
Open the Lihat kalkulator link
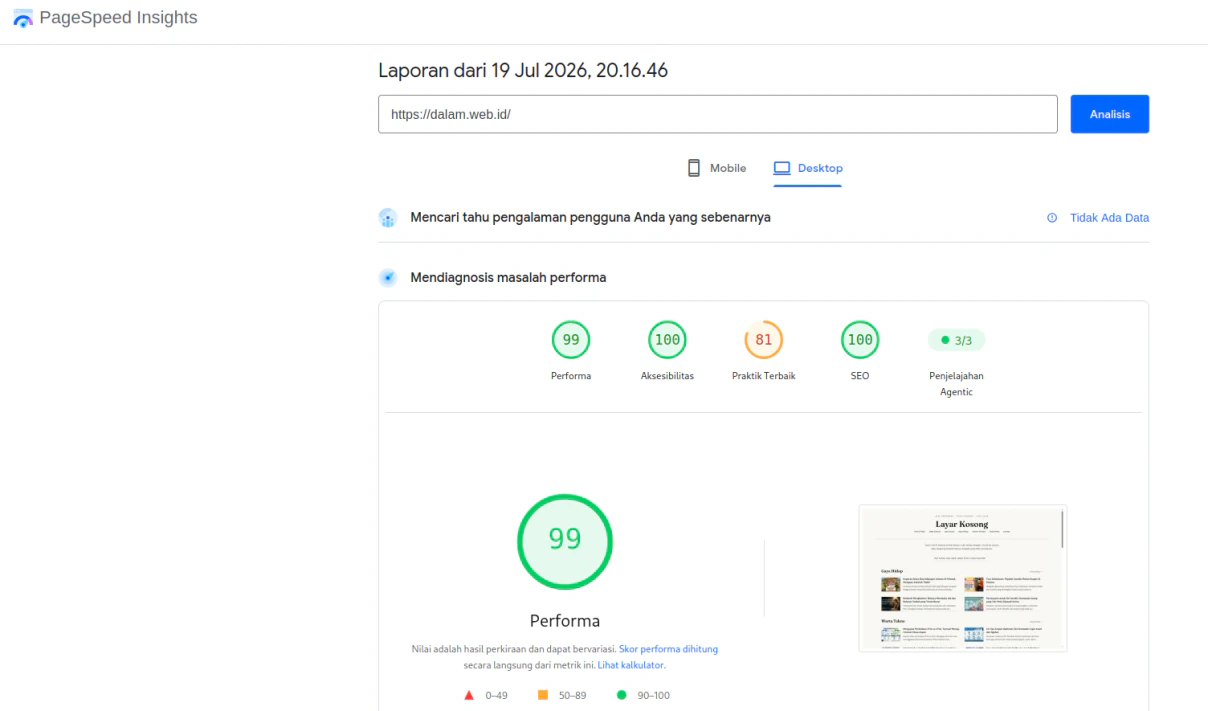[x=631, y=665]
